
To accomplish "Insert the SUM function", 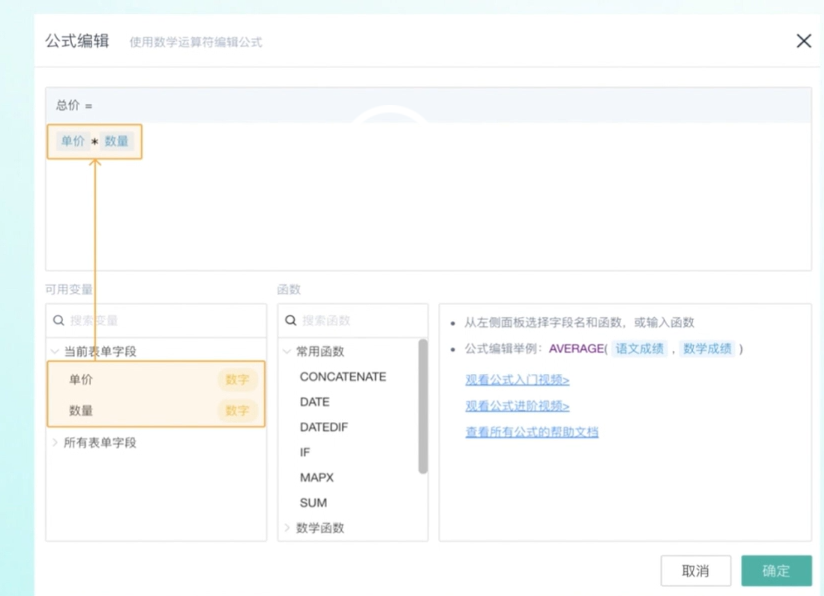I will [x=313, y=503].
